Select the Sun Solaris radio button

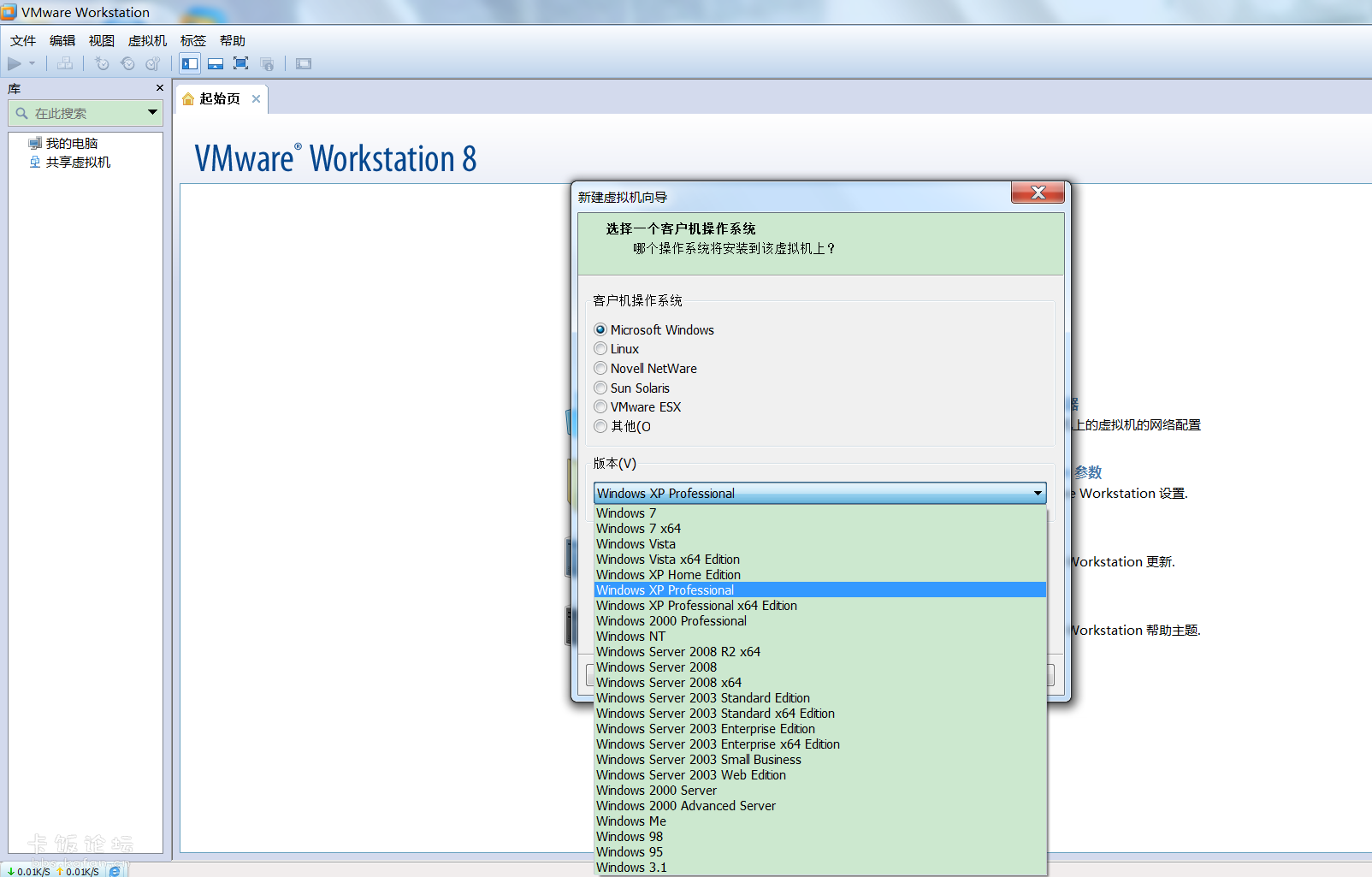tap(600, 388)
